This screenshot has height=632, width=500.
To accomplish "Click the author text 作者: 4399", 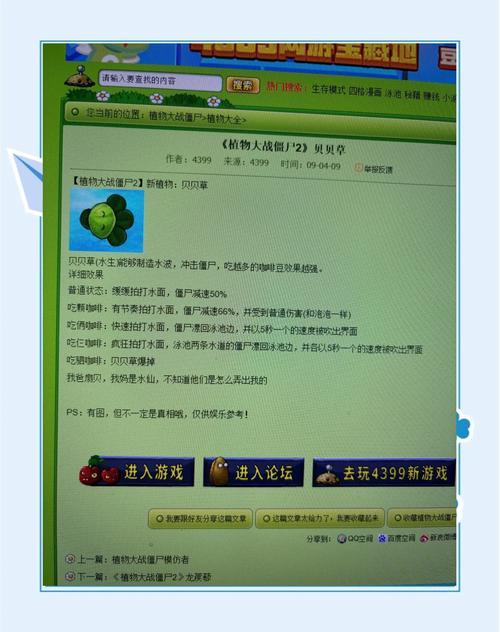I will (189, 160).
